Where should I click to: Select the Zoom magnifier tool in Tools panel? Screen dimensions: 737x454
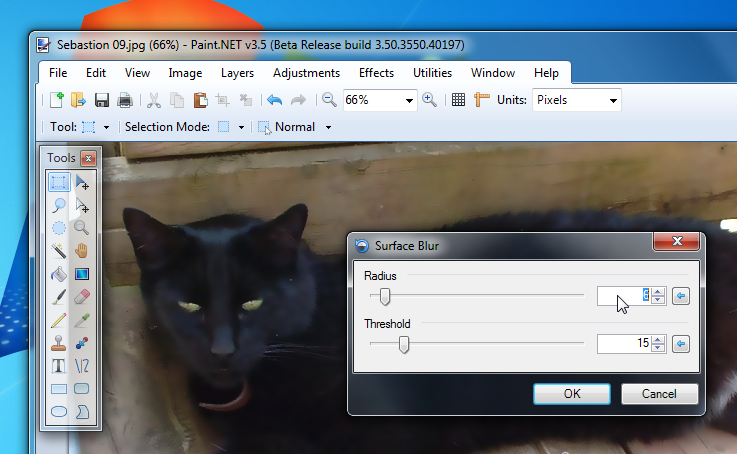click(x=82, y=228)
